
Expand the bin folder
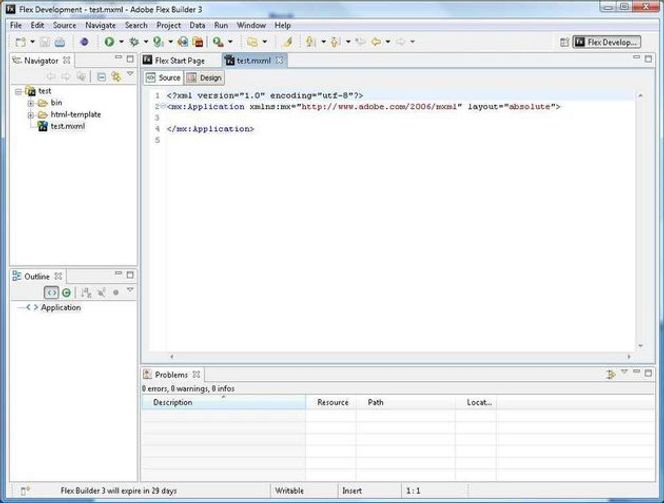30,103
